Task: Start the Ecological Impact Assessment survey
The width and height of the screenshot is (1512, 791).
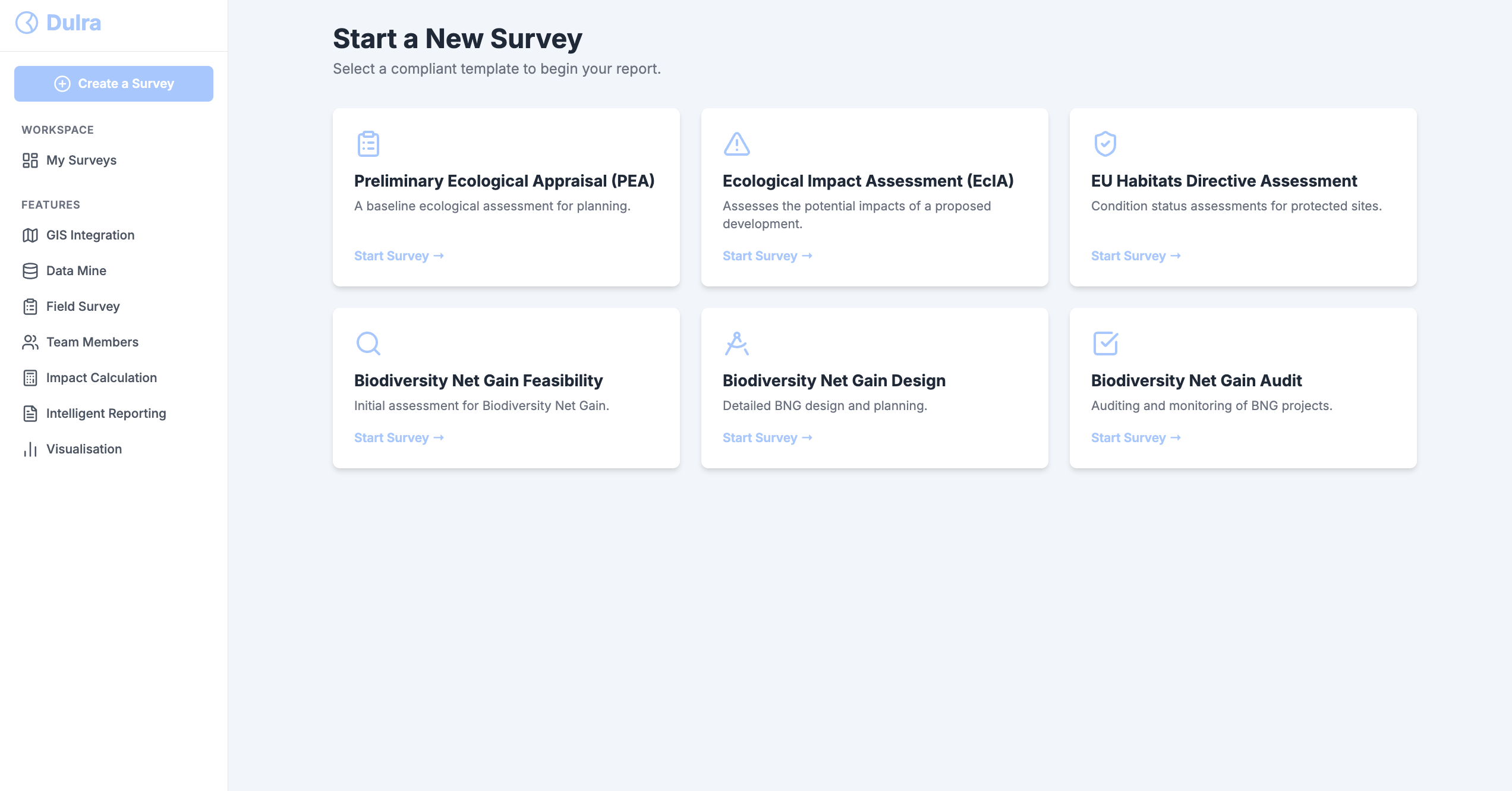Action: (767, 256)
